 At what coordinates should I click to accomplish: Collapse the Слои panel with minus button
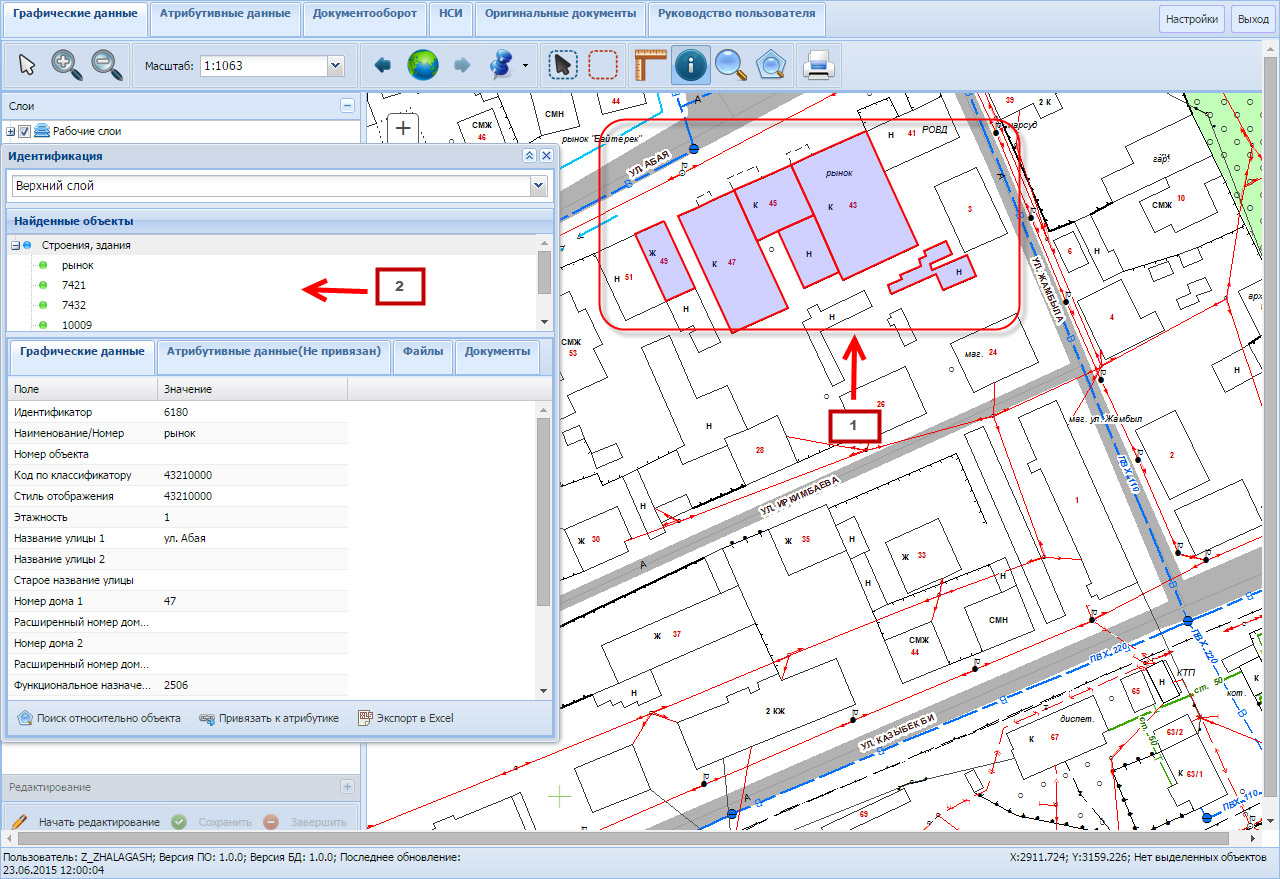tap(347, 106)
